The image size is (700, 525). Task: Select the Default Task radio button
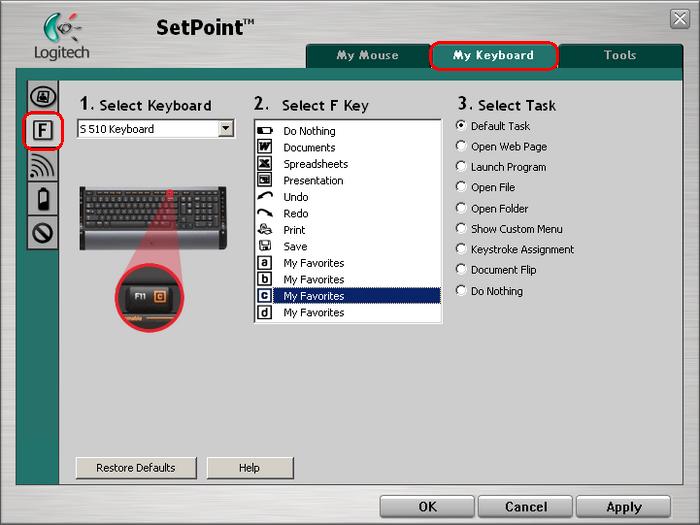point(461,125)
